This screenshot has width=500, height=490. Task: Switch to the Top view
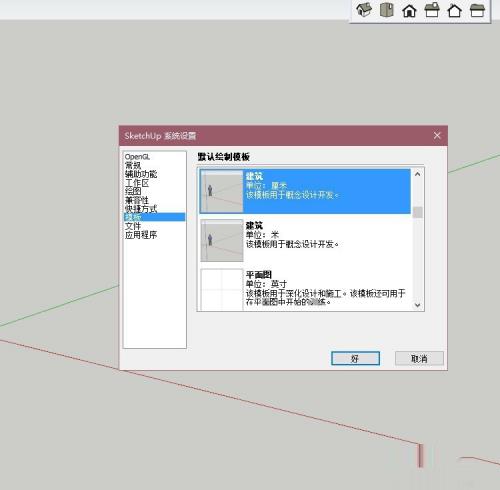[387, 10]
